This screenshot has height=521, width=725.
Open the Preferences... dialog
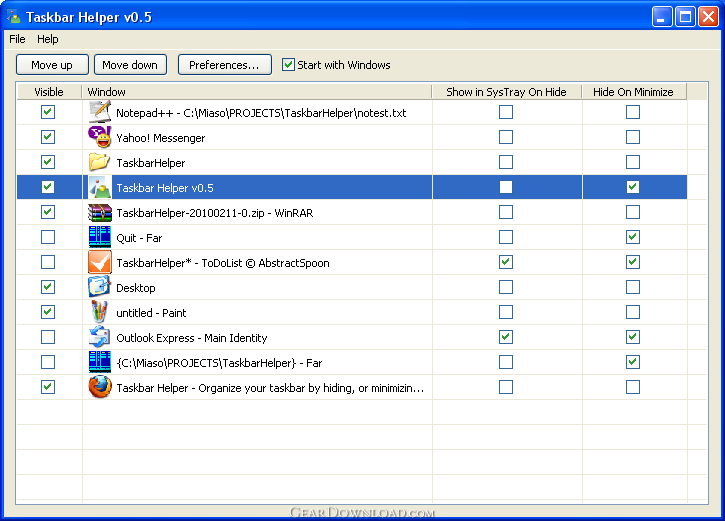pyautogui.click(x=224, y=65)
